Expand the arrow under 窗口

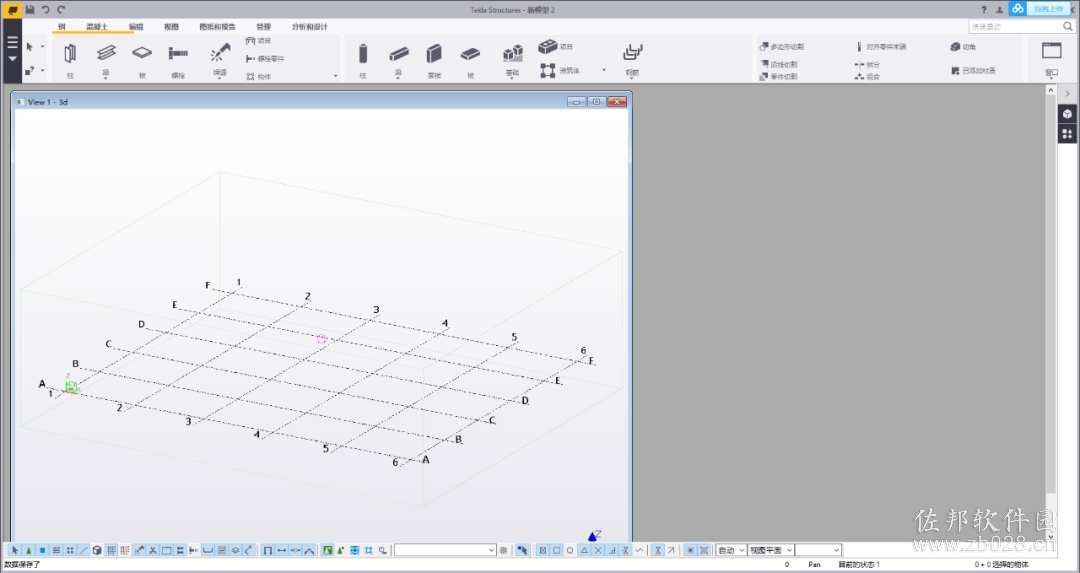1051,78
